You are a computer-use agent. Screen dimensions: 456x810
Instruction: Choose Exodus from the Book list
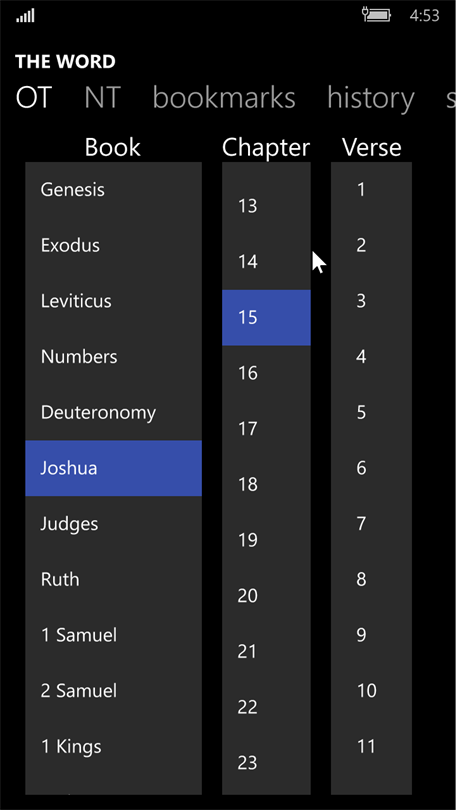114,245
